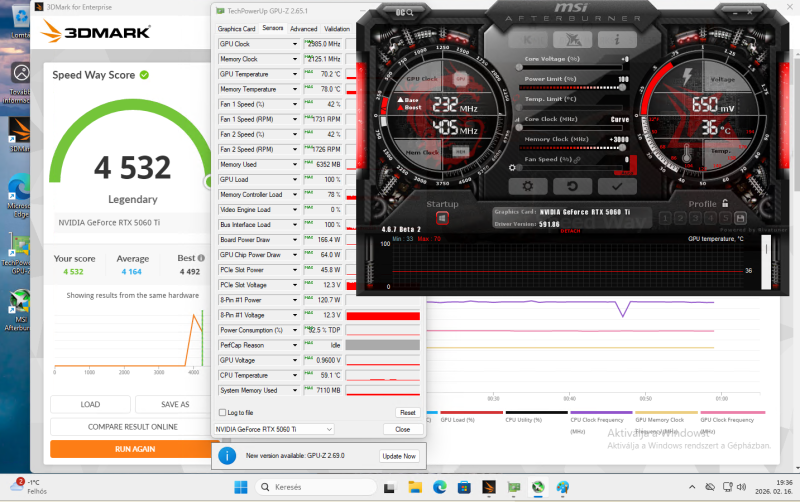800x502 pixels.
Task: Open Microsoft Edge desktop shortcut
Action: [x=18, y=196]
